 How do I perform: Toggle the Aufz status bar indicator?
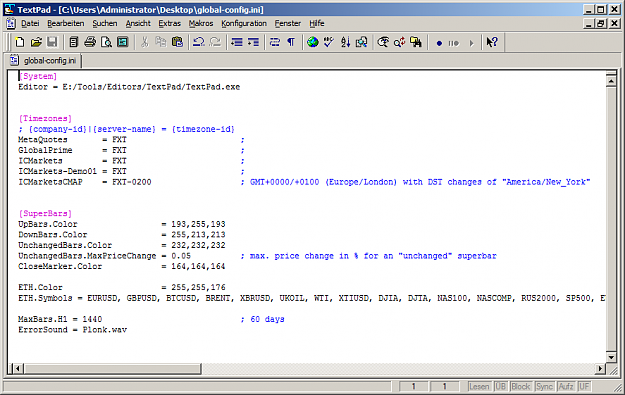pos(566,386)
